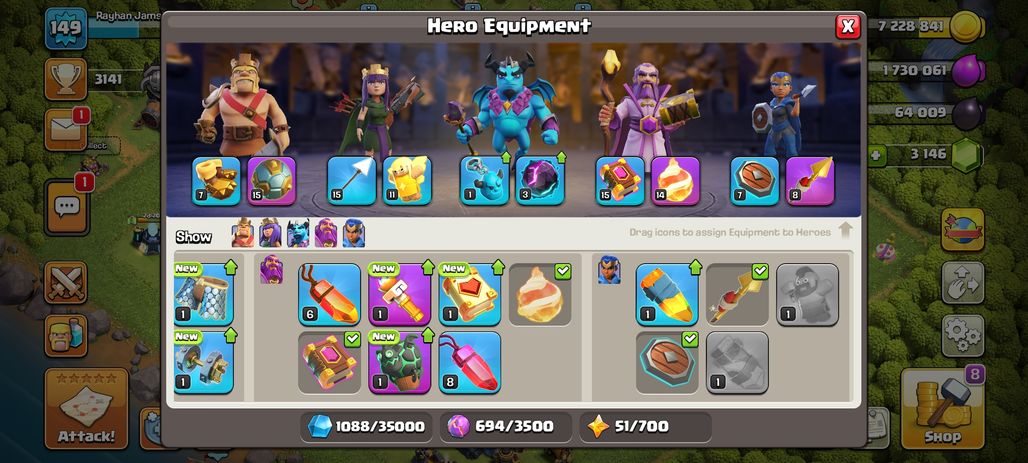Filter equipment by Barbarian King portrait
This screenshot has height=463, width=1028.
[243, 233]
